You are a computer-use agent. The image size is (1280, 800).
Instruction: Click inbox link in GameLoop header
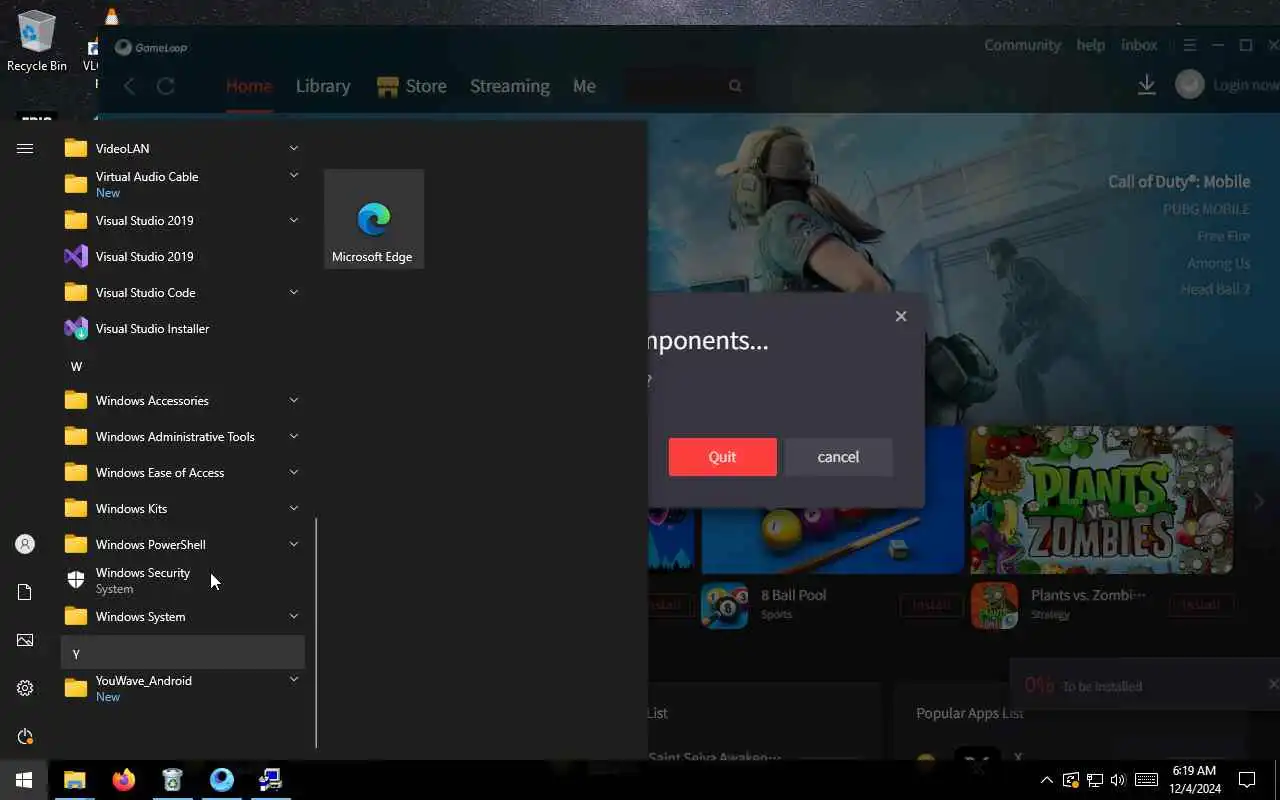(1139, 45)
